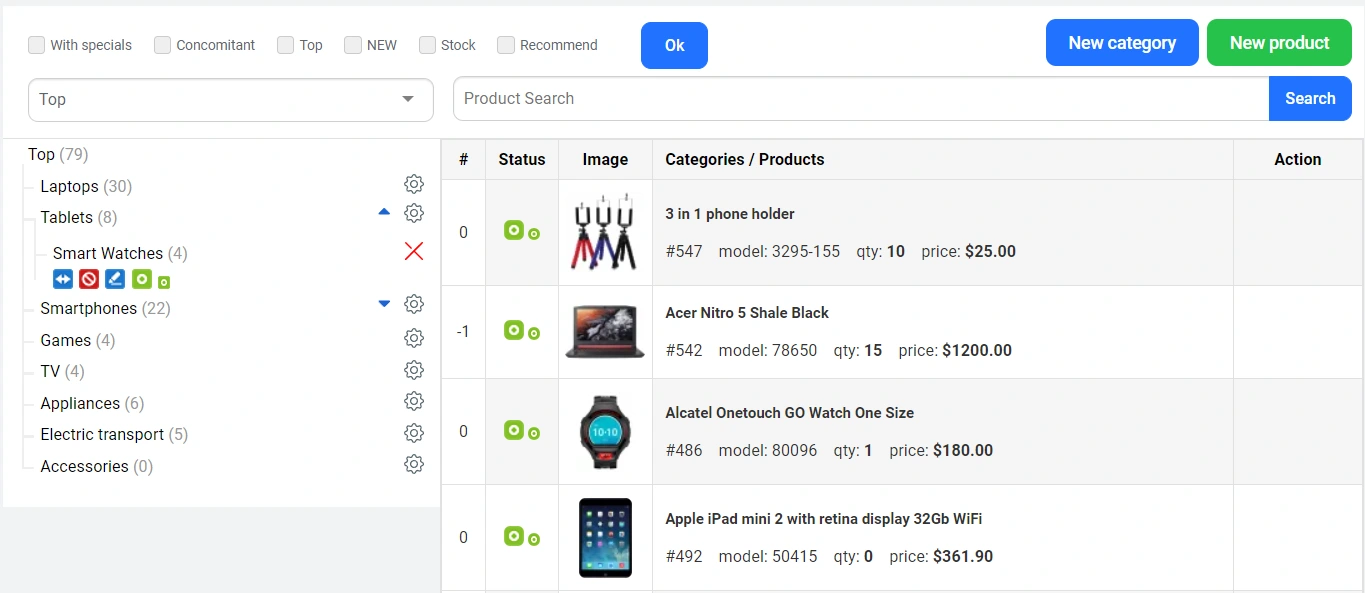Click the blue edit pencil icon under Smart Watches

coord(115,279)
